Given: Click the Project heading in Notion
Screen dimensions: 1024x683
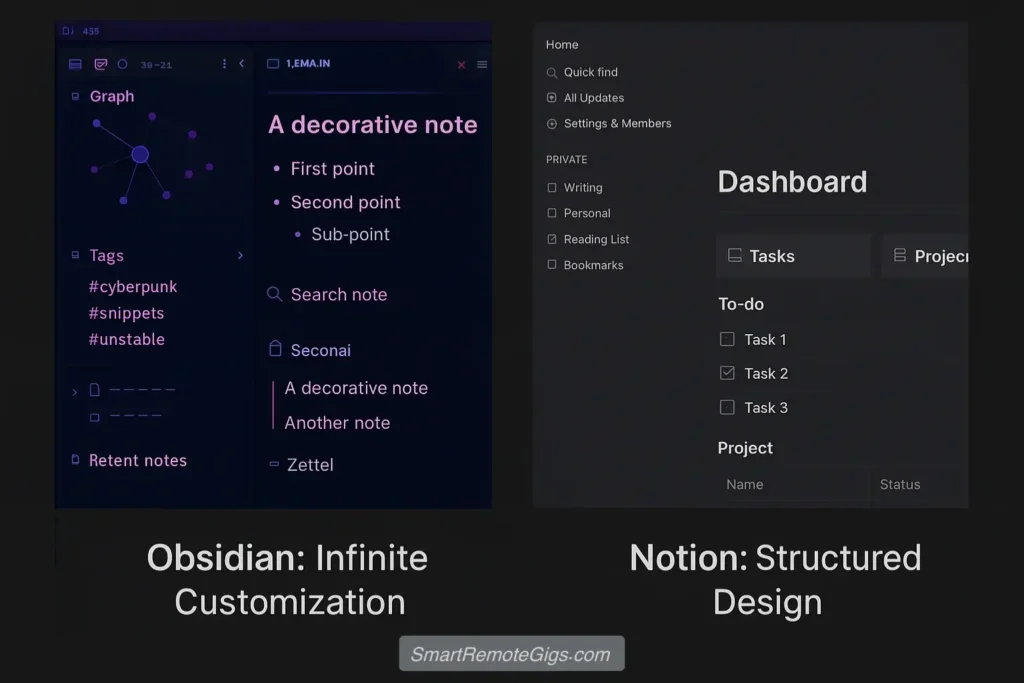Looking at the screenshot, I should [745, 448].
